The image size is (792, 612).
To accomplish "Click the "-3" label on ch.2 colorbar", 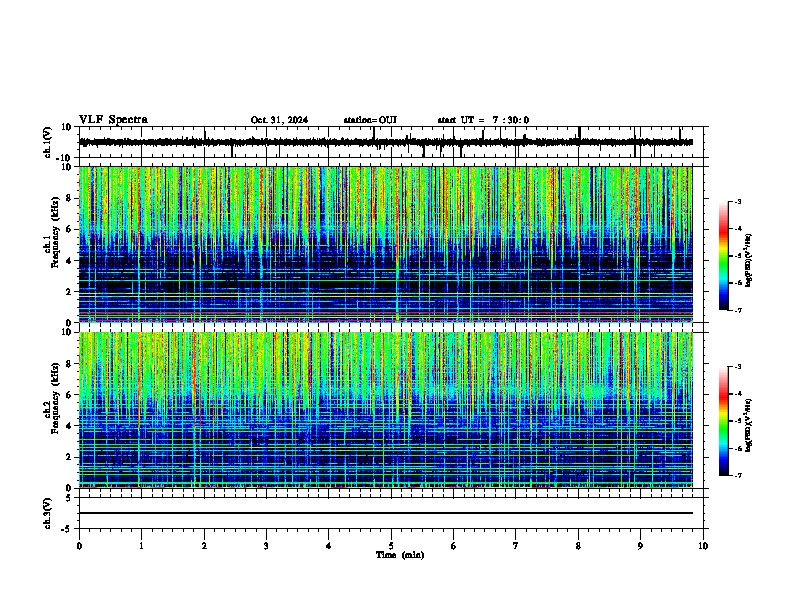I will (737, 367).
